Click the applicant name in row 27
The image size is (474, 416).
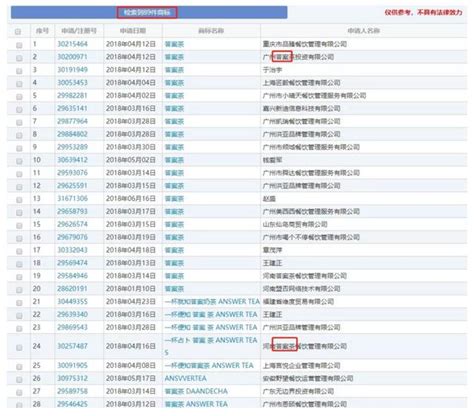[298, 391]
